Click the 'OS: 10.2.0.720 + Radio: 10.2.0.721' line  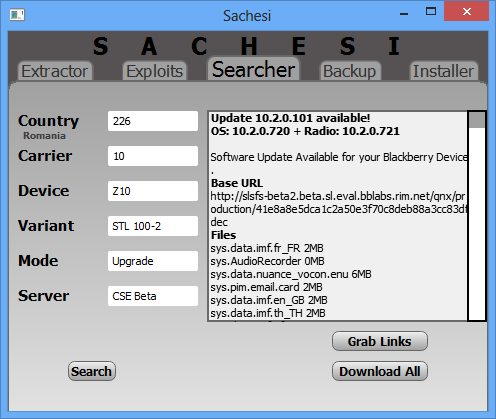pos(305,131)
